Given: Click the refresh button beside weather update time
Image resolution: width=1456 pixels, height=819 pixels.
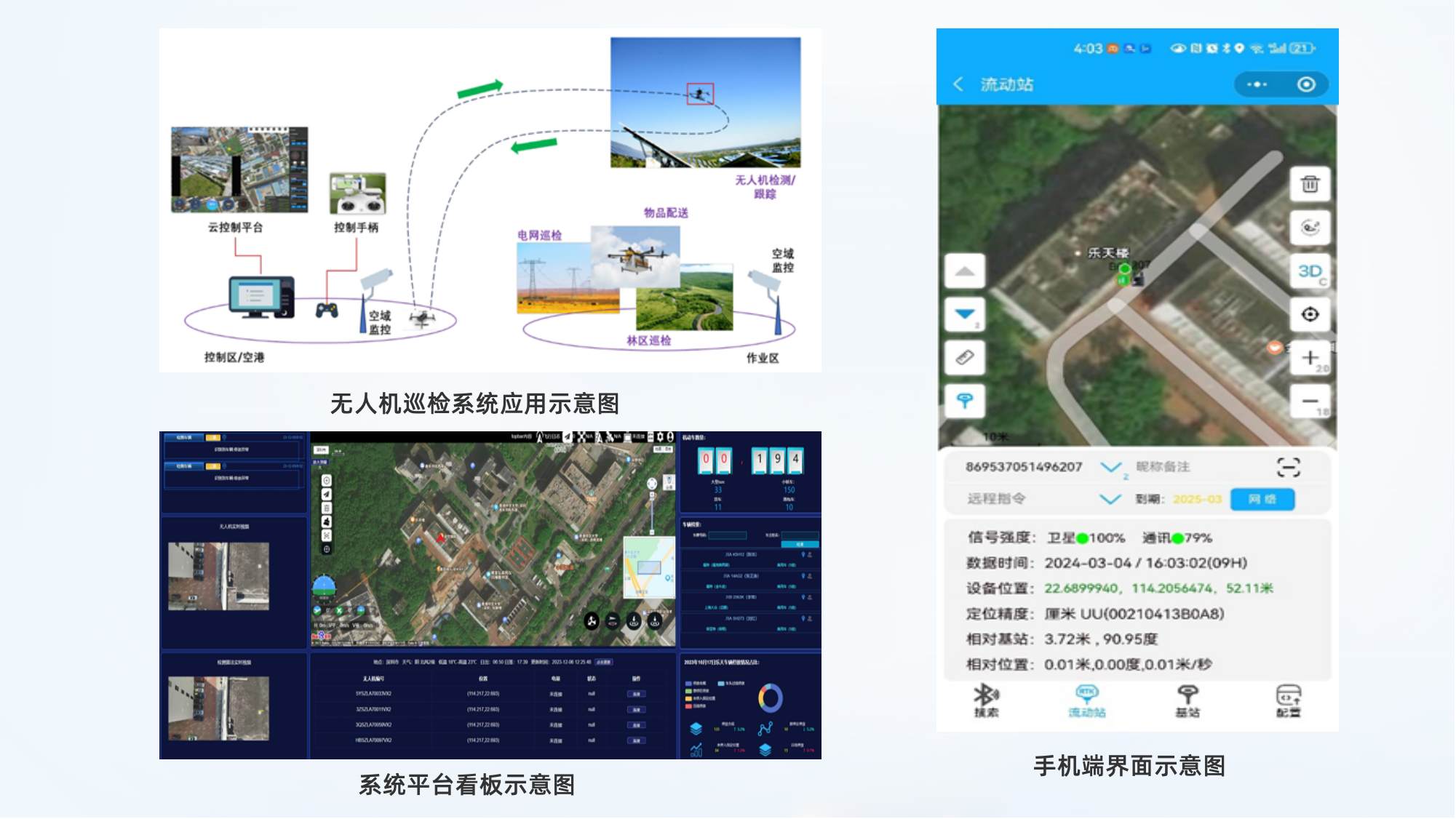Looking at the screenshot, I should click(x=604, y=662).
